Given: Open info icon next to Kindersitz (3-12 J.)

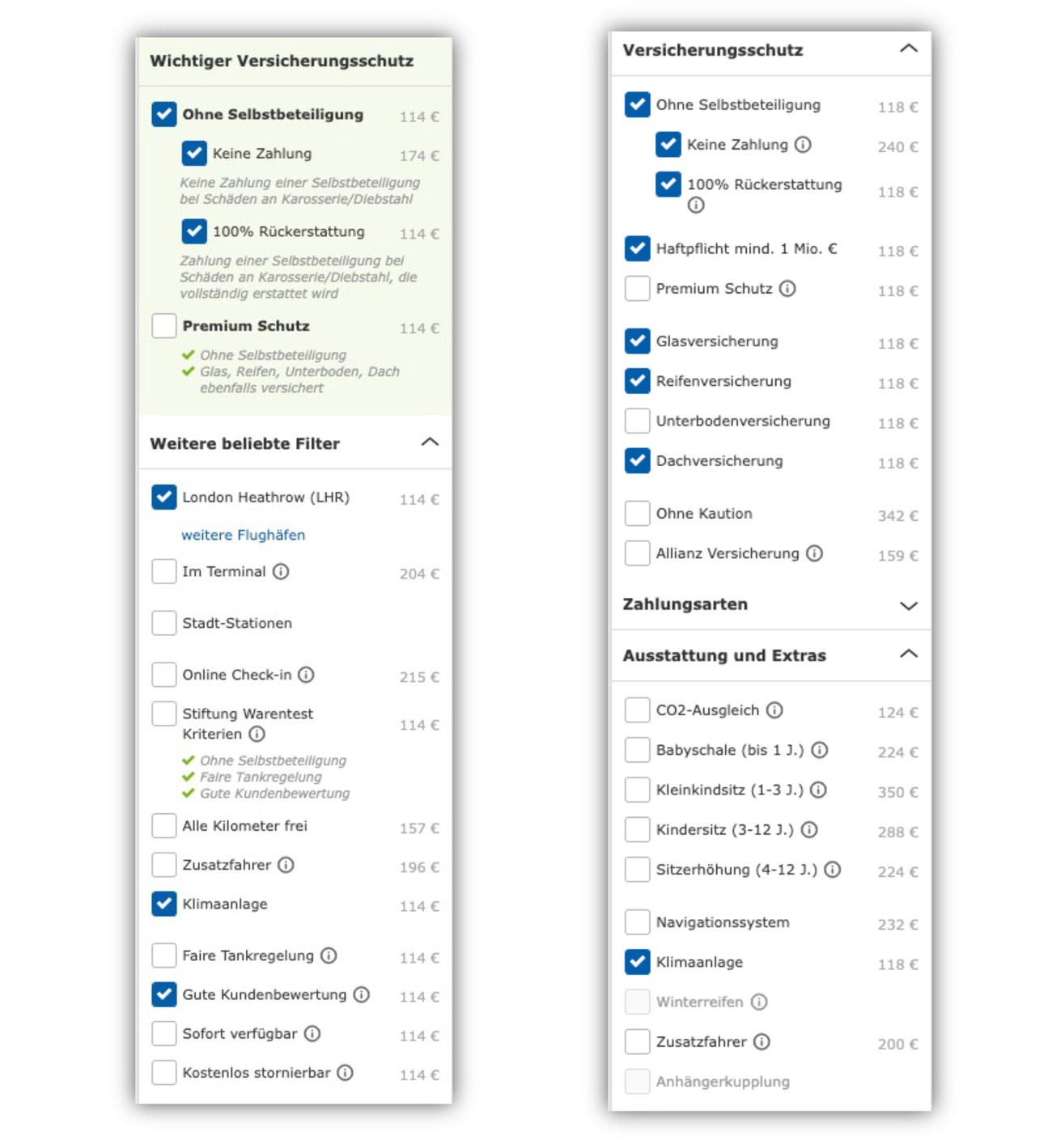Looking at the screenshot, I should pyautogui.click(x=809, y=829).
